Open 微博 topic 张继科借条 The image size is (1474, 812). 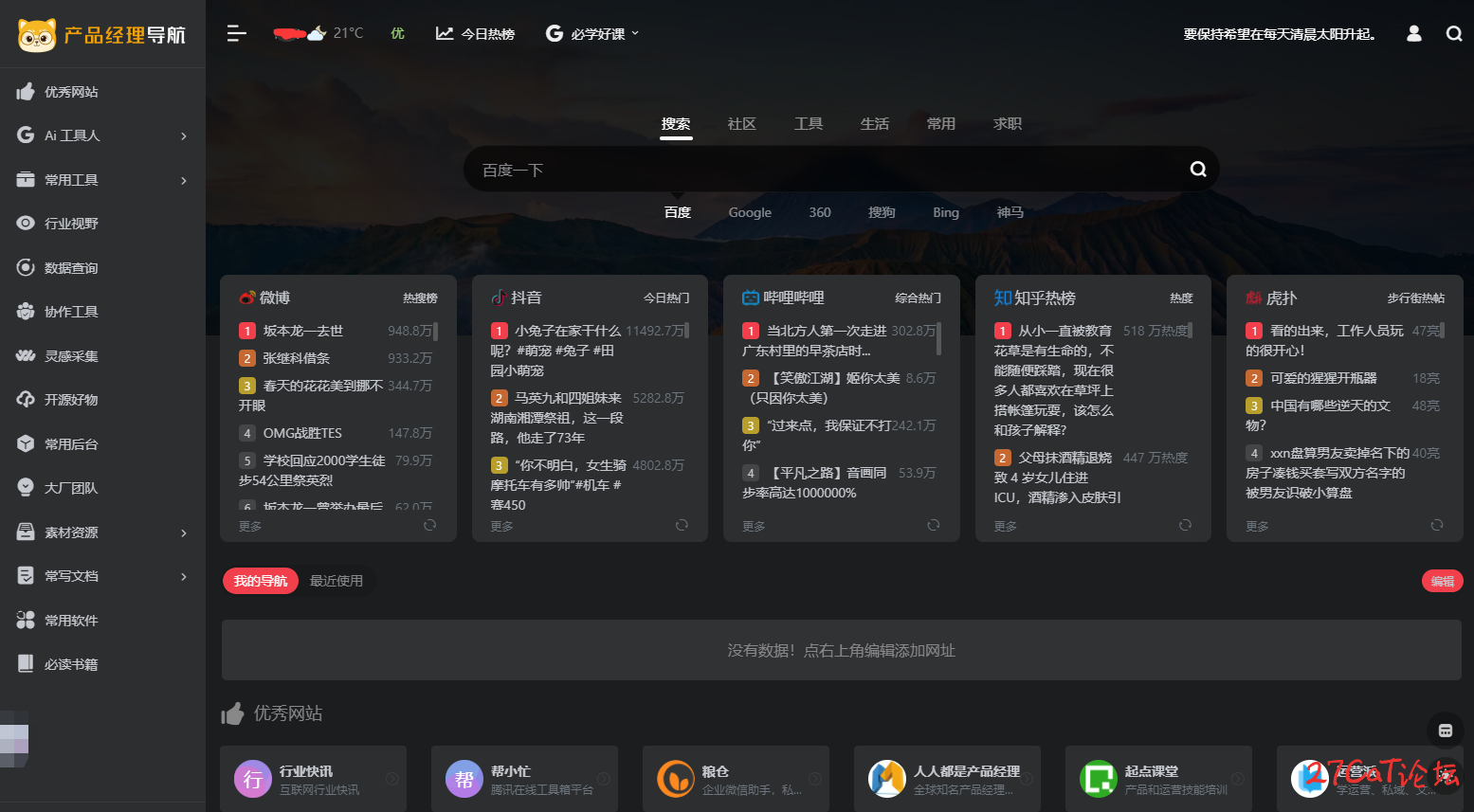[297, 358]
